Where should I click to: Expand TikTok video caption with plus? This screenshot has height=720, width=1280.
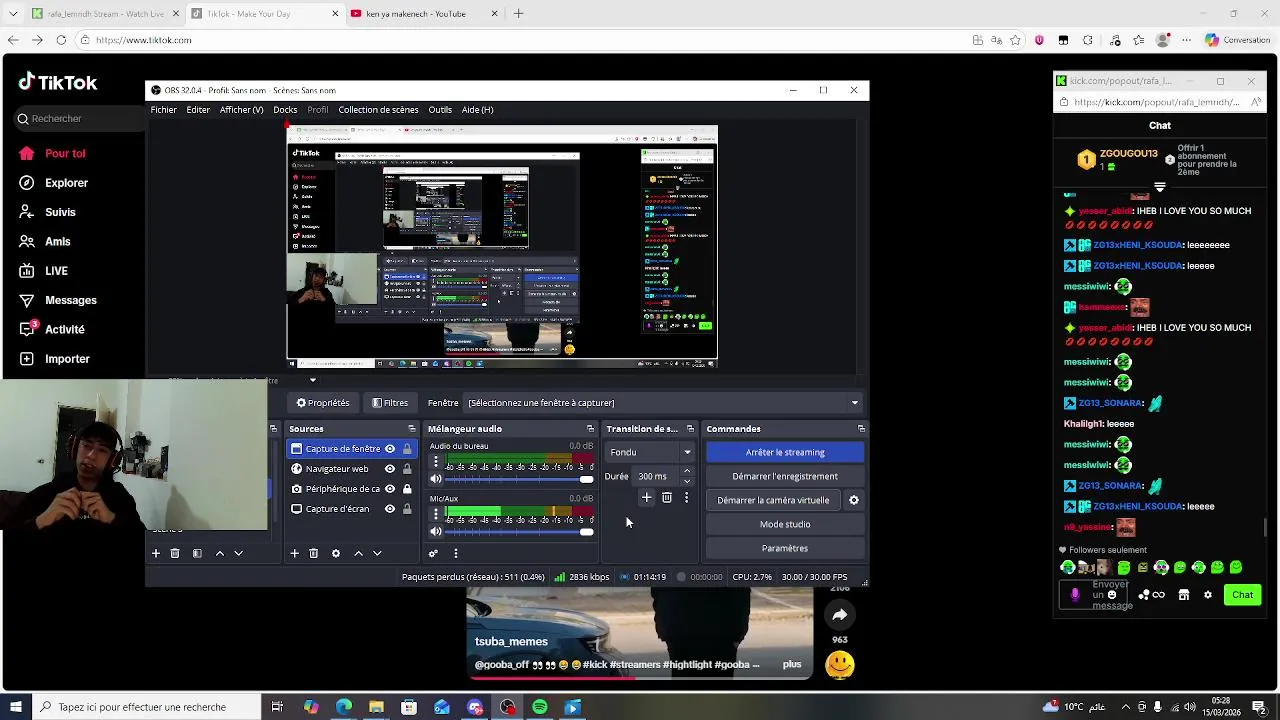pyautogui.click(x=792, y=664)
